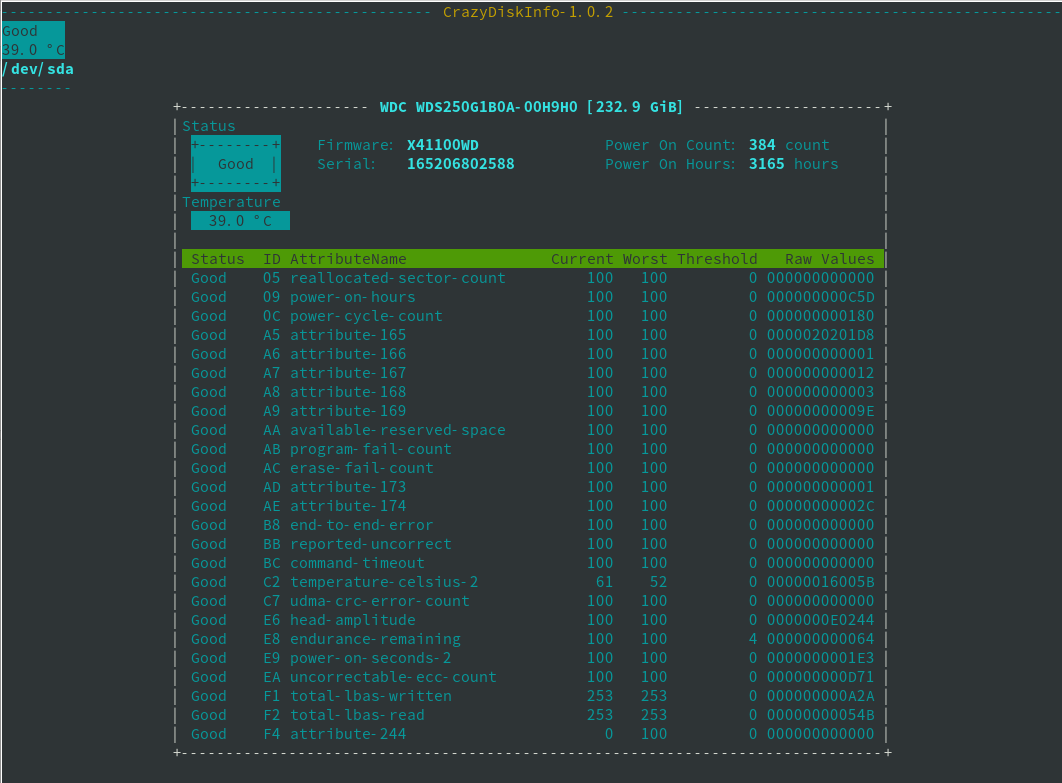The image size is (1062, 783).
Task: Select the available-reserved-space row
Action: [533, 429]
